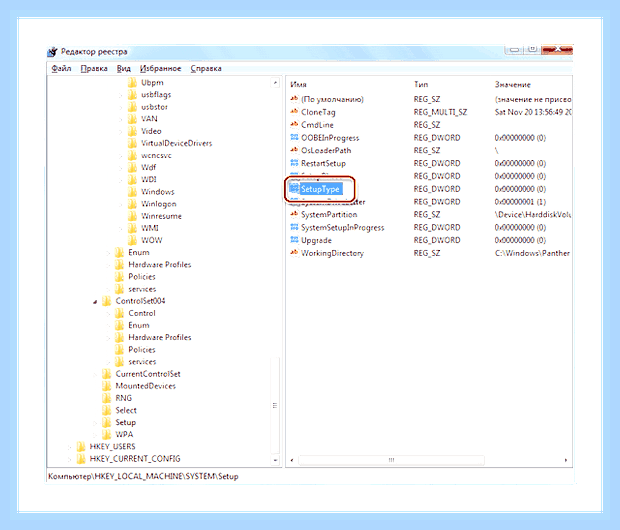Expand the HKEY_CURRENT_CONFIG hive
The image size is (620, 530).
click(x=70, y=460)
